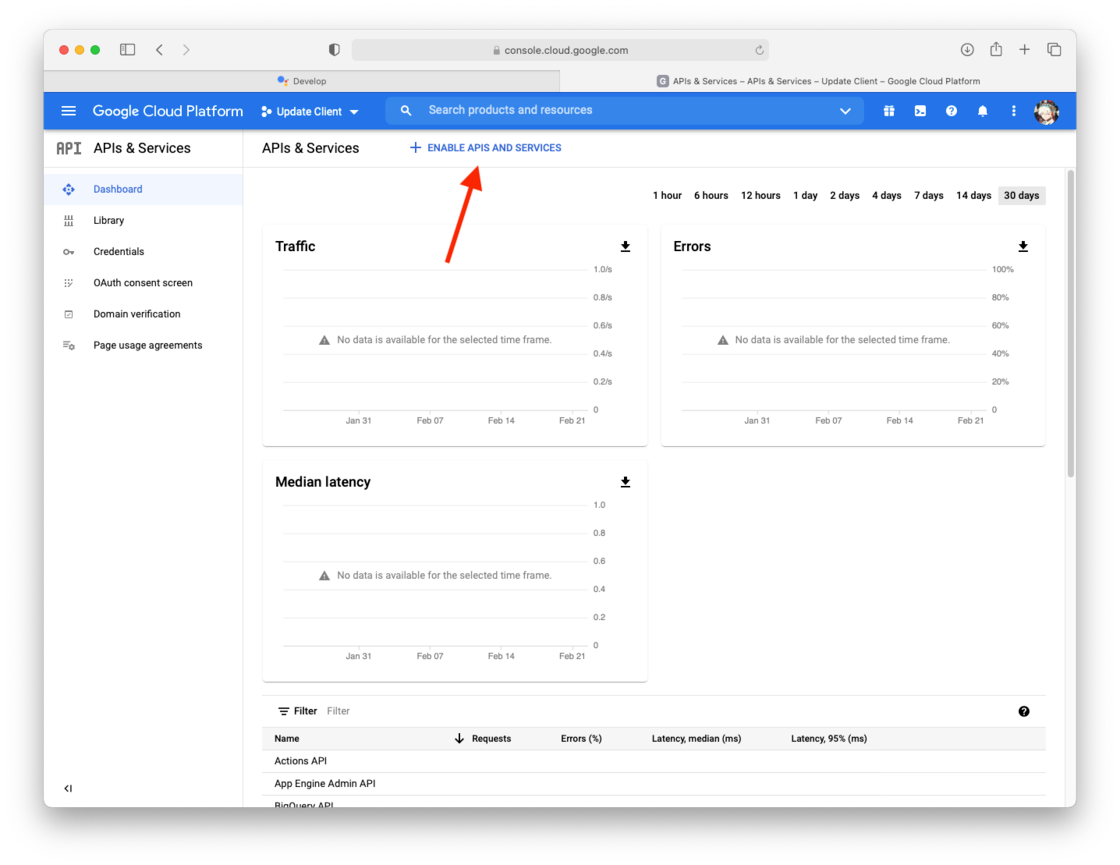Click the Page usage agreements icon

[69, 346]
